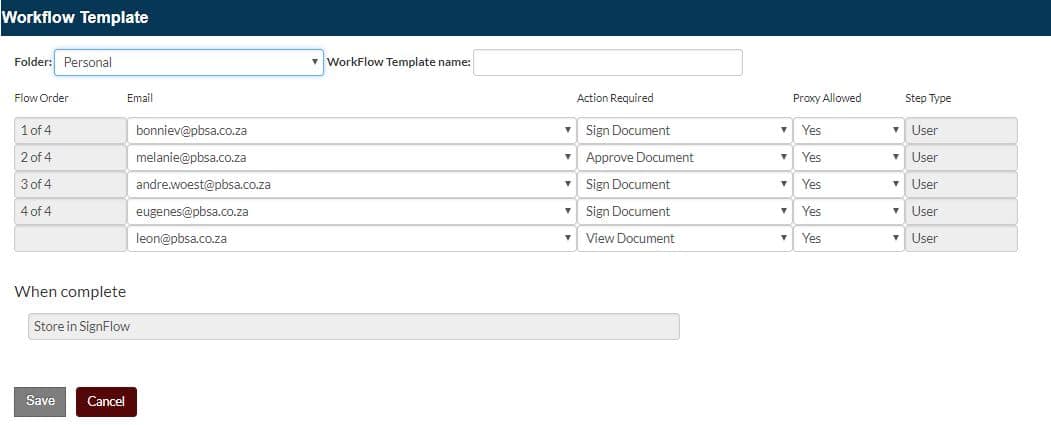Viewport: 1051px width, 425px height.
Task: Change Proxy Allowed for step 1 of 4
Action: click(x=849, y=131)
